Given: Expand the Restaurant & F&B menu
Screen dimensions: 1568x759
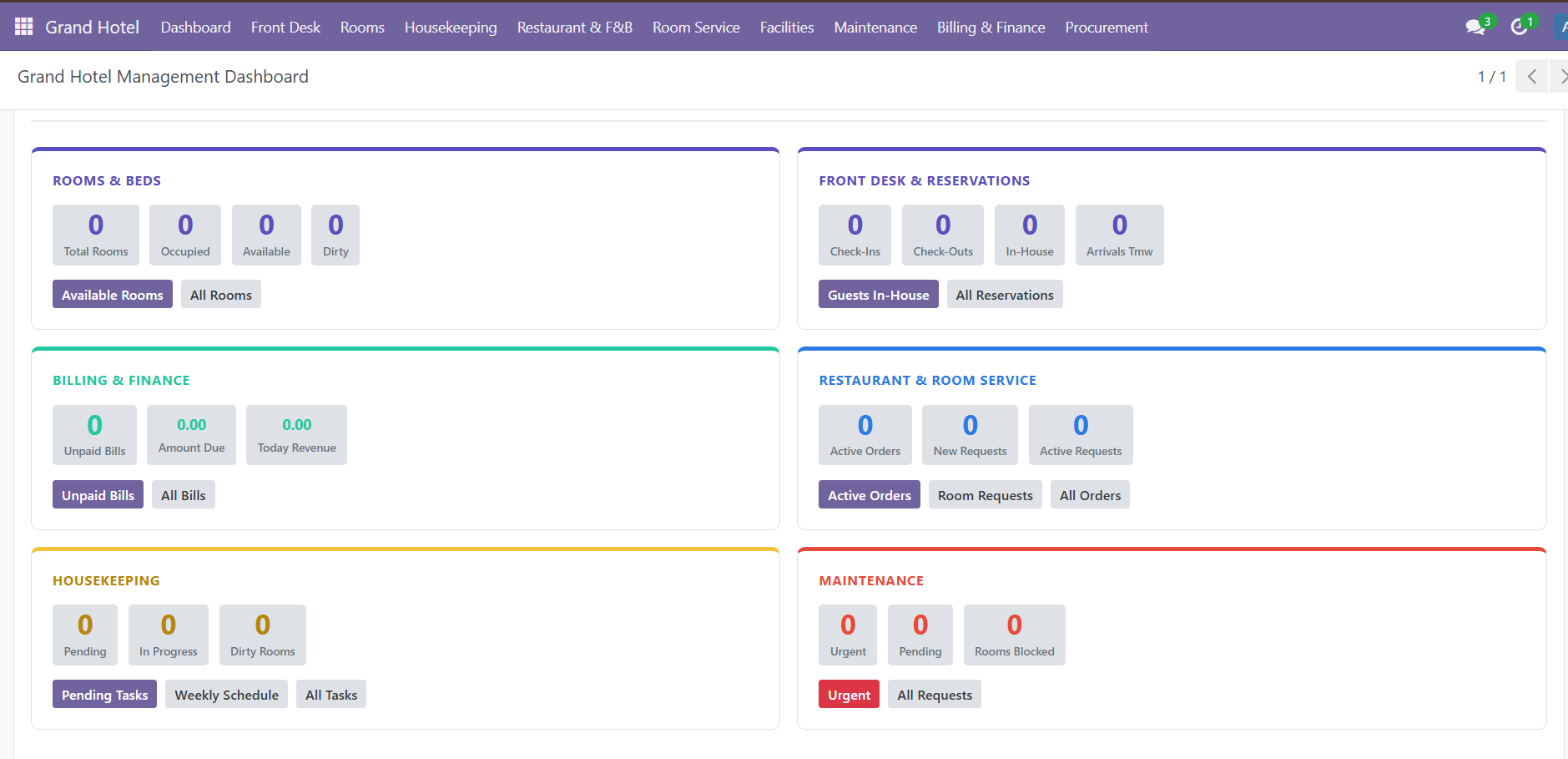Looking at the screenshot, I should [574, 27].
